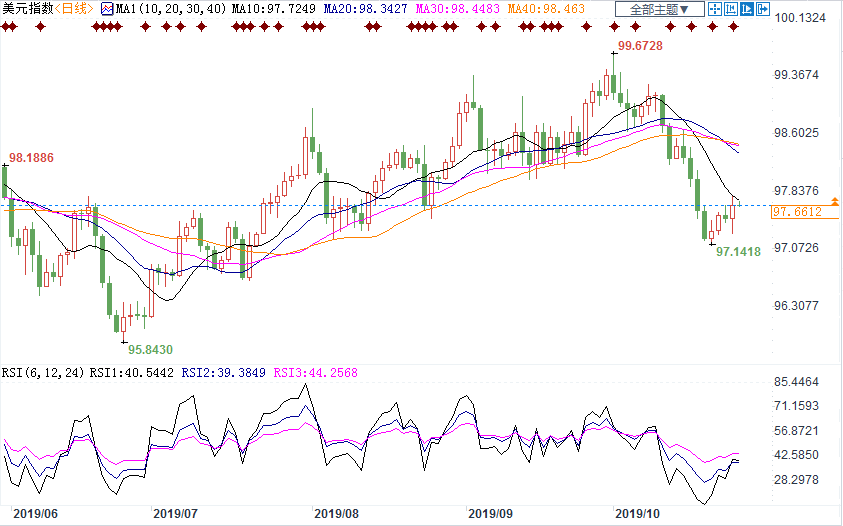
Task: Click the RSI(6,12,24) indicator label
Action: point(43,373)
